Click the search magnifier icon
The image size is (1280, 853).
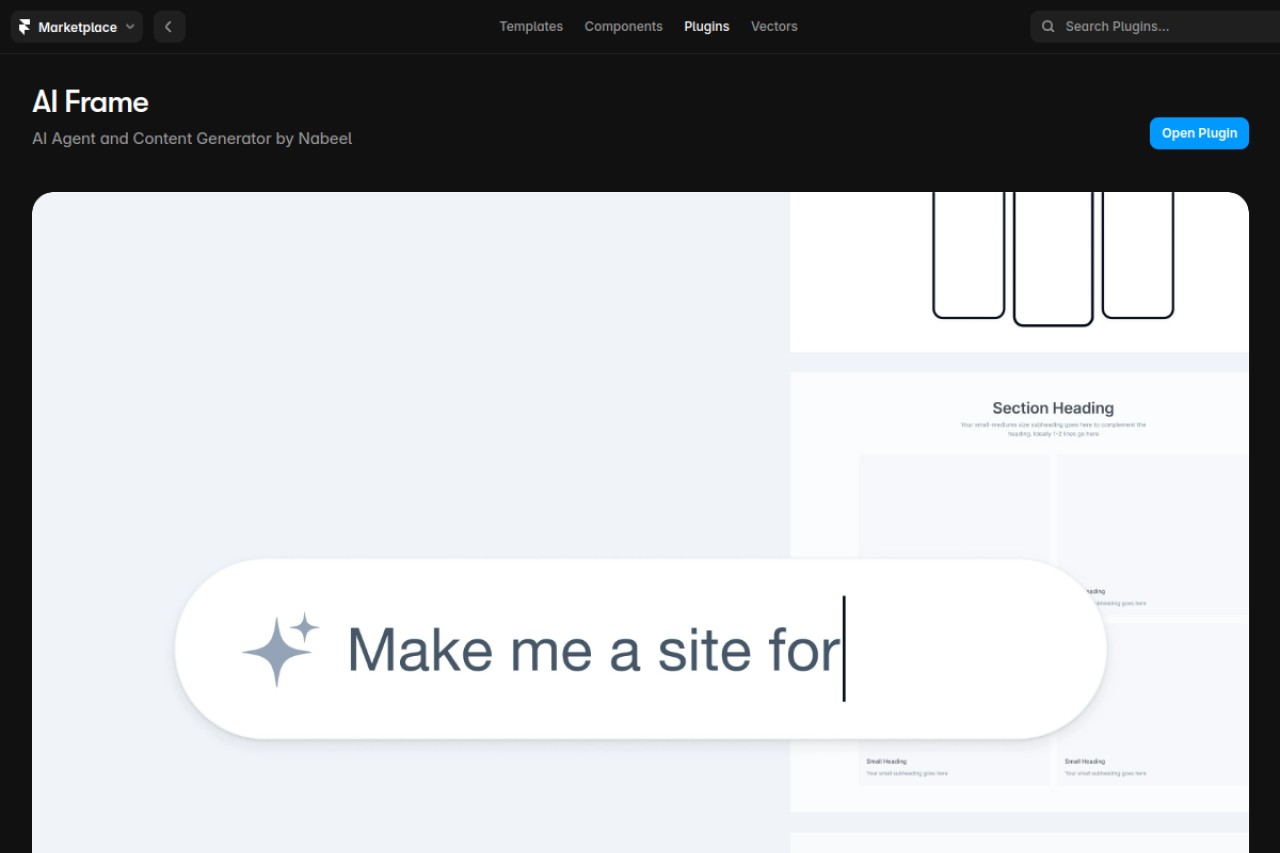pos(1048,27)
